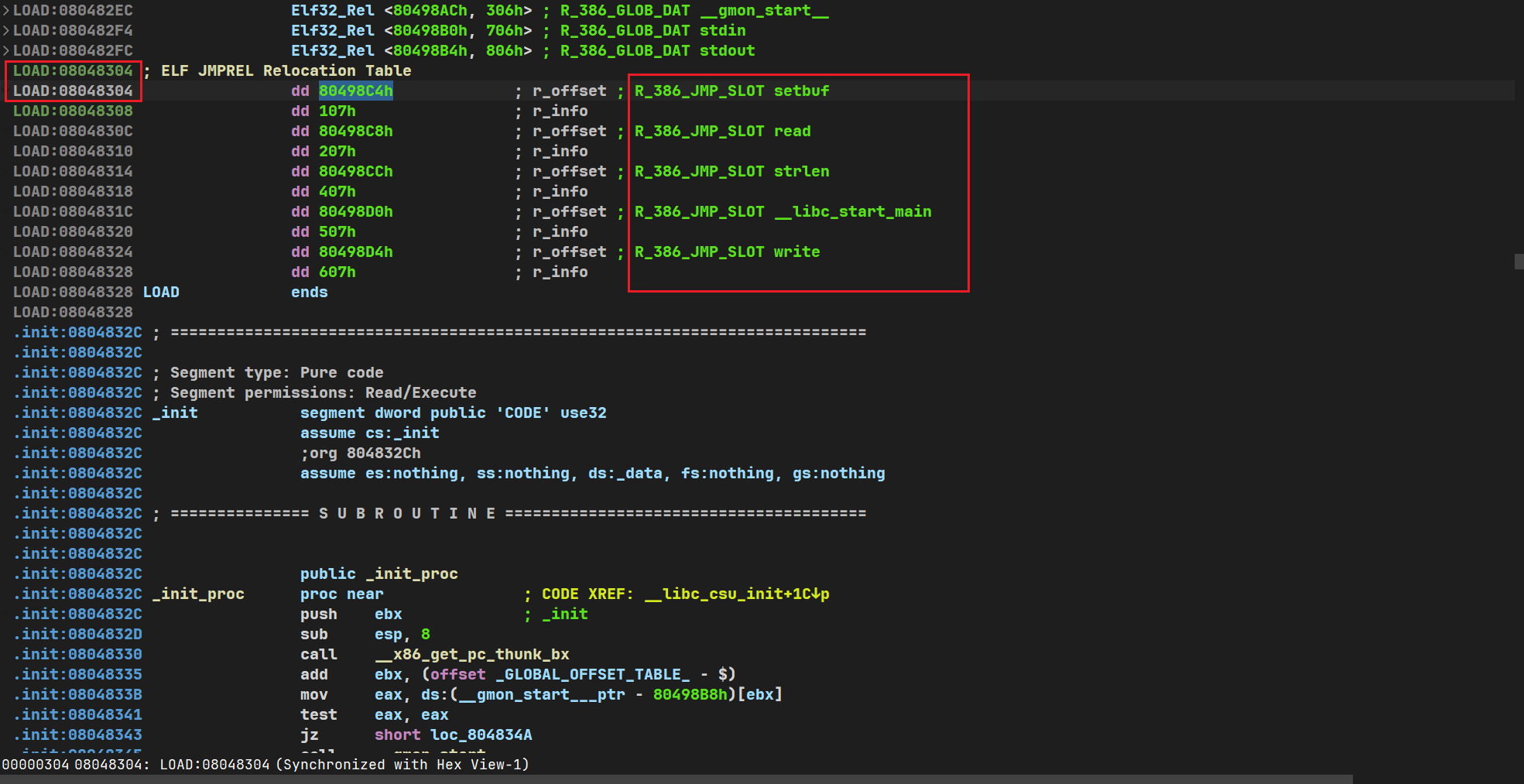Image resolution: width=1524 pixels, height=784 pixels.
Task: Select the __gmon_start___ptr operand in mov
Action: click(x=542, y=695)
